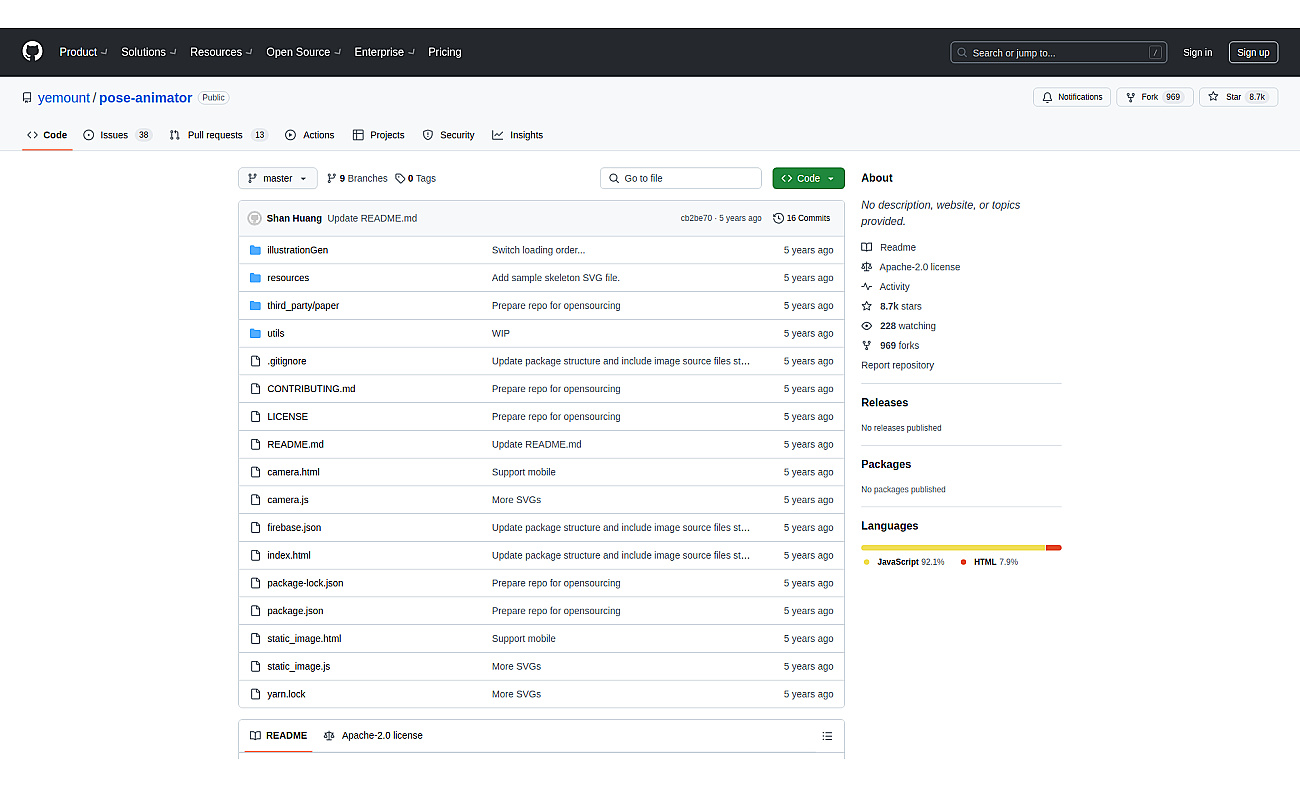Click the LICENSE file icon
This screenshot has height=788, width=1300.
point(255,417)
